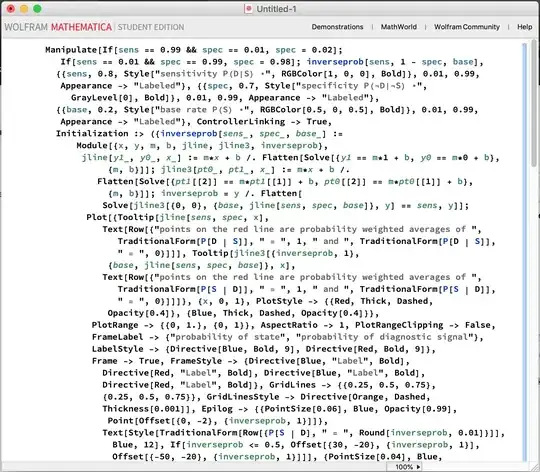Click PointSize[0.06] in the code
Image resolution: width=540 pixels, height=472 pixels.
pyautogui.click(x=303, y=409)
